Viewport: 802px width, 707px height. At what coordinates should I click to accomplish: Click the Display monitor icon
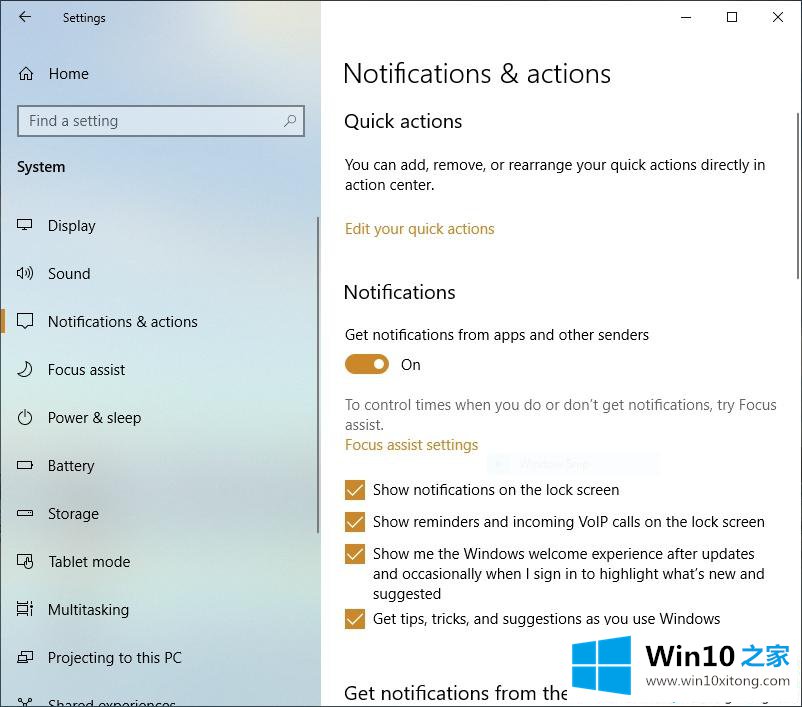pos(25,225)
